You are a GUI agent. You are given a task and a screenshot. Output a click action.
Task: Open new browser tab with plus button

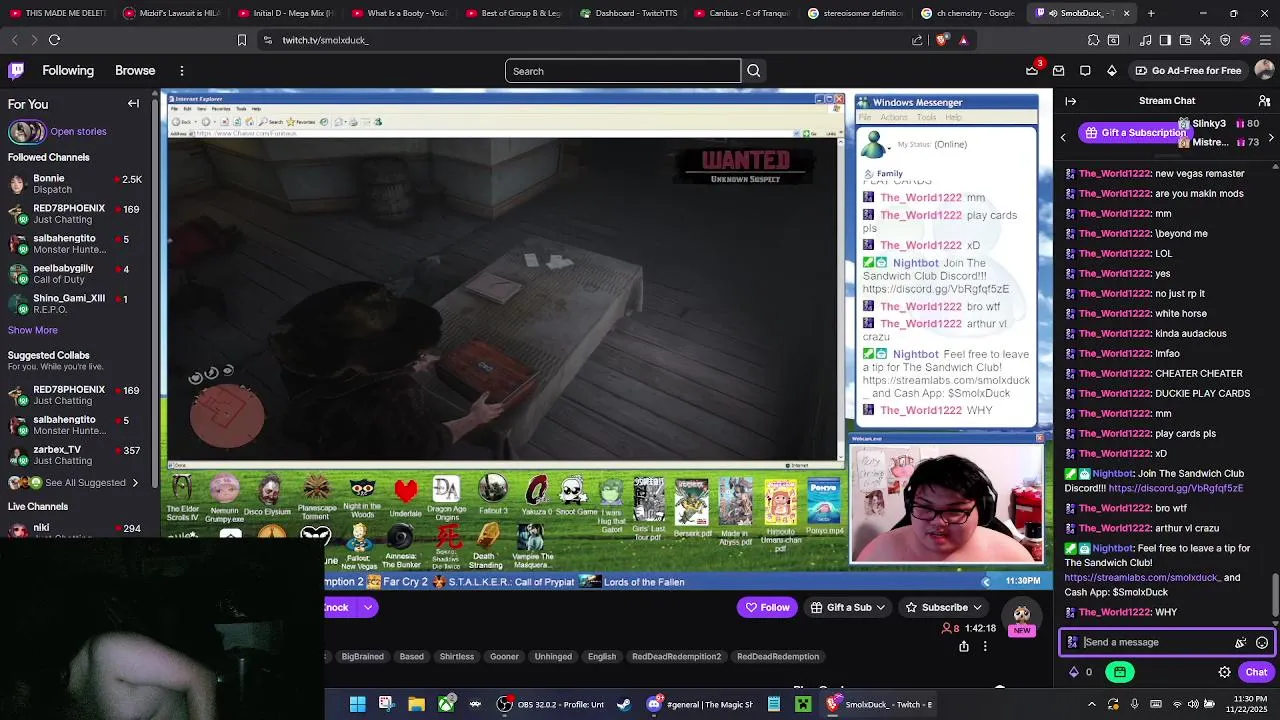pyautogui.click(x=1151, y=13)
